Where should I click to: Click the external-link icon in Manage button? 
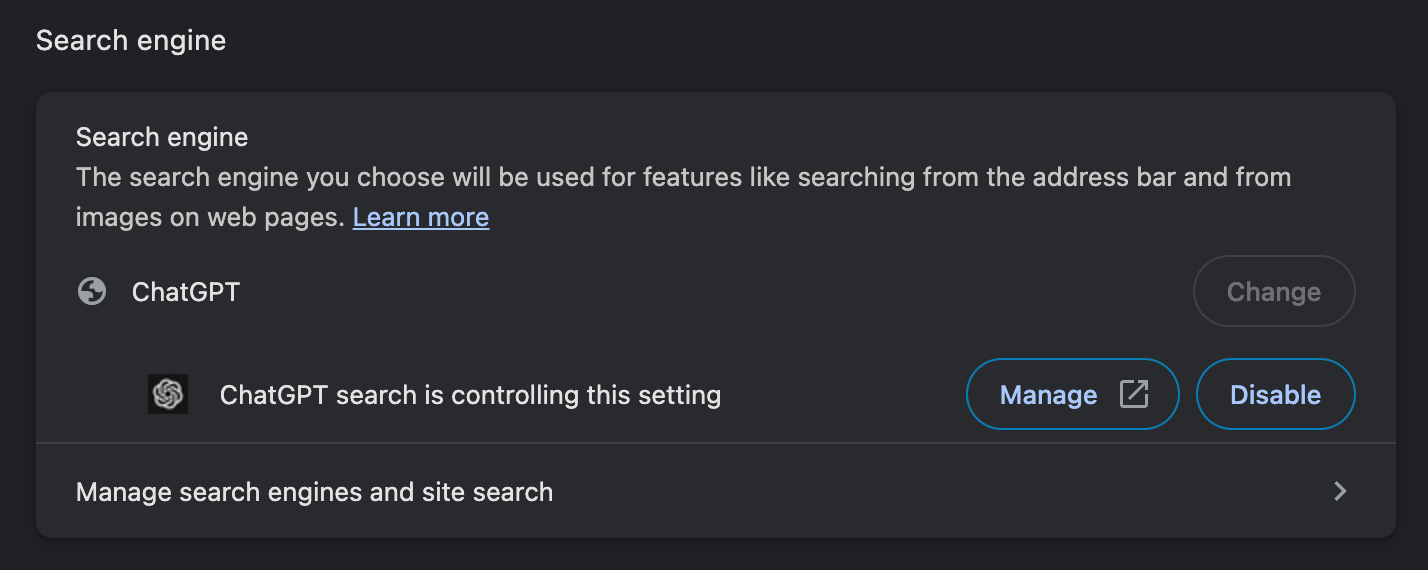point(1133,394)
